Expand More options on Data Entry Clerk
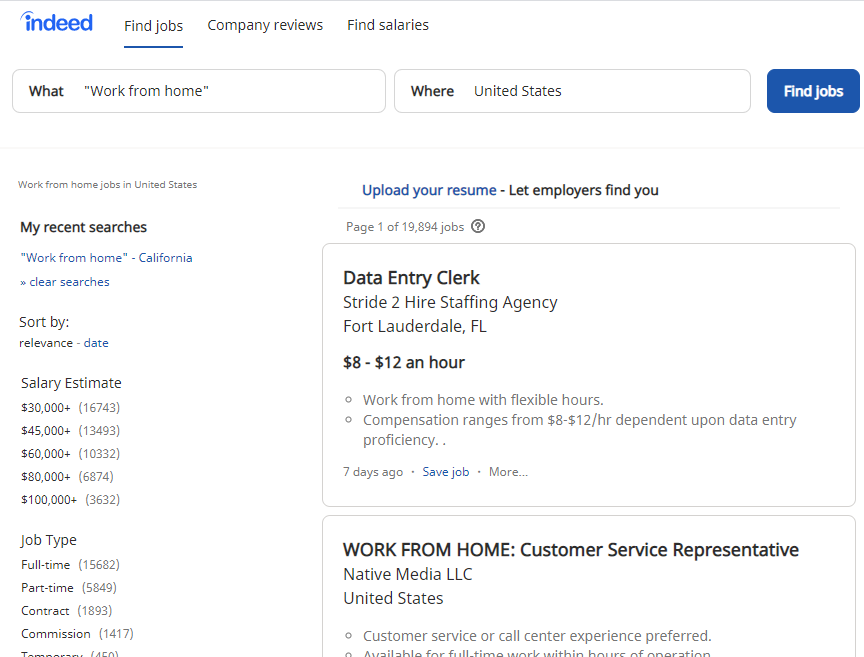The width and height of the screenshot is (864, 657). 508,472
